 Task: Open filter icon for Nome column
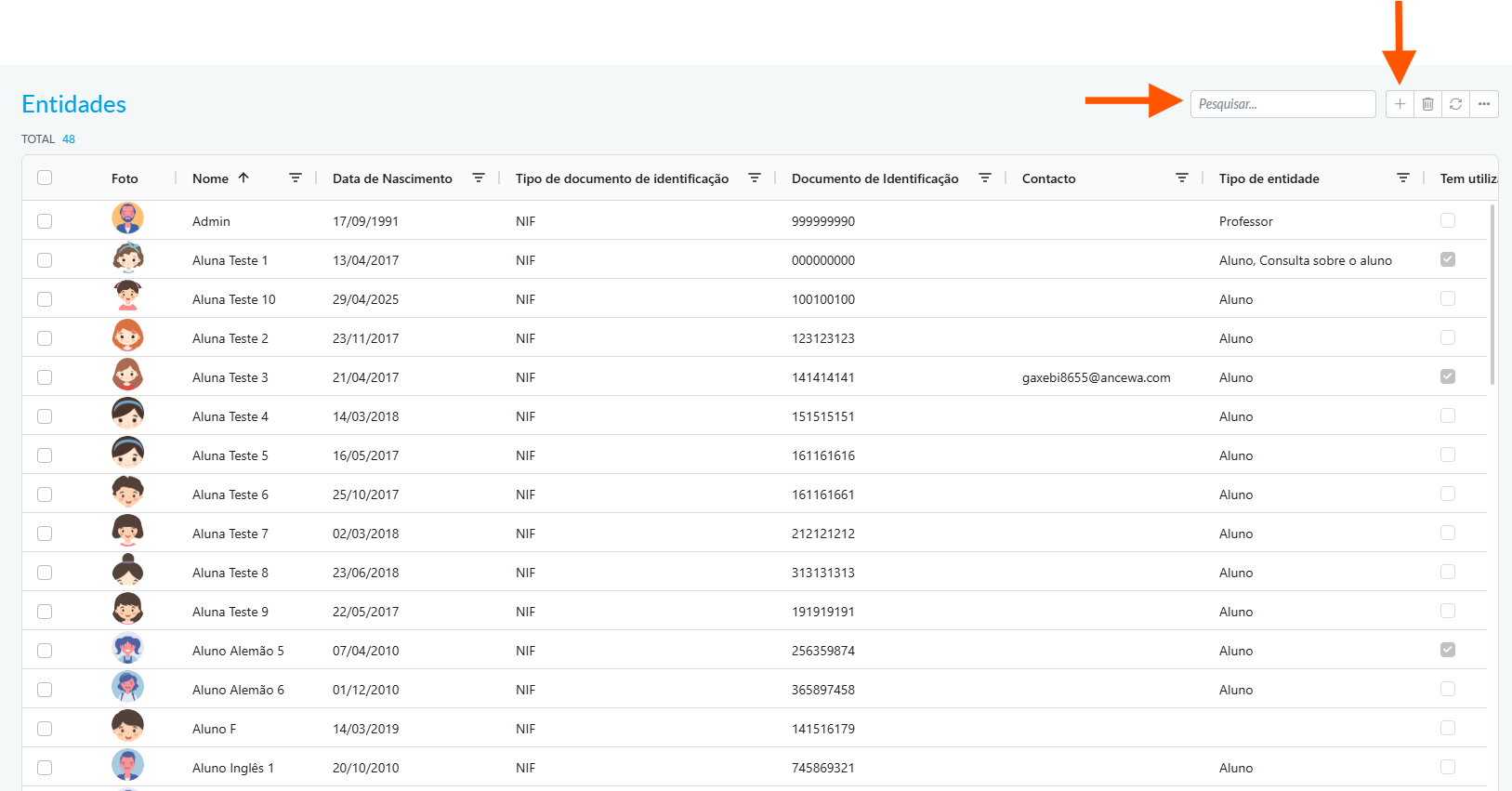tap(296, 178)
